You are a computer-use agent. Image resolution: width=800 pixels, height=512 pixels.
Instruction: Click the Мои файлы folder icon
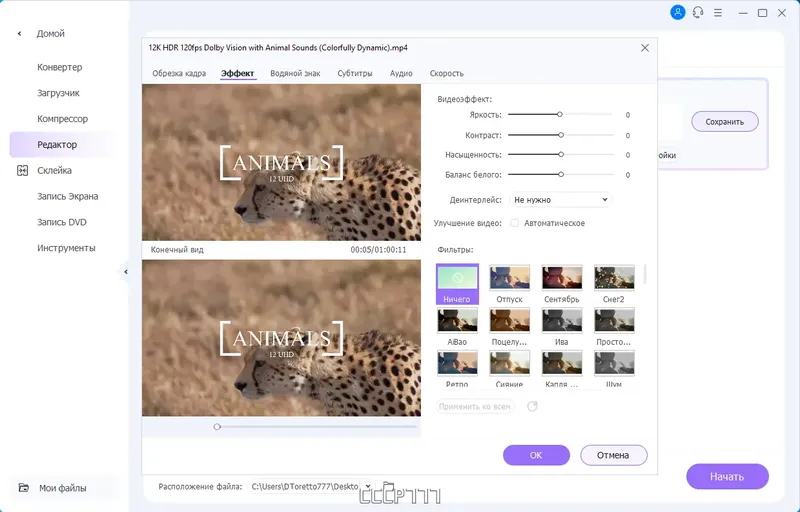[x=23, y=488]
